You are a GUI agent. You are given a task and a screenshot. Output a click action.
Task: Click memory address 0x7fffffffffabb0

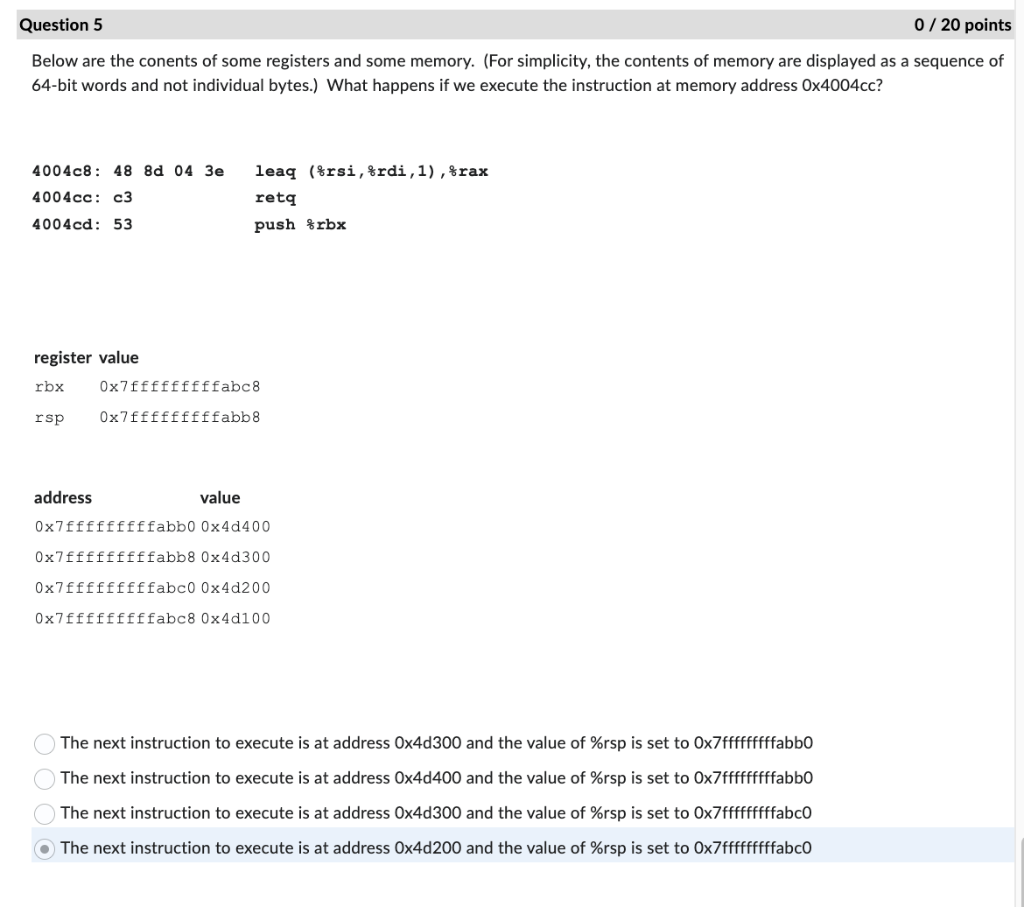(115, 527)
